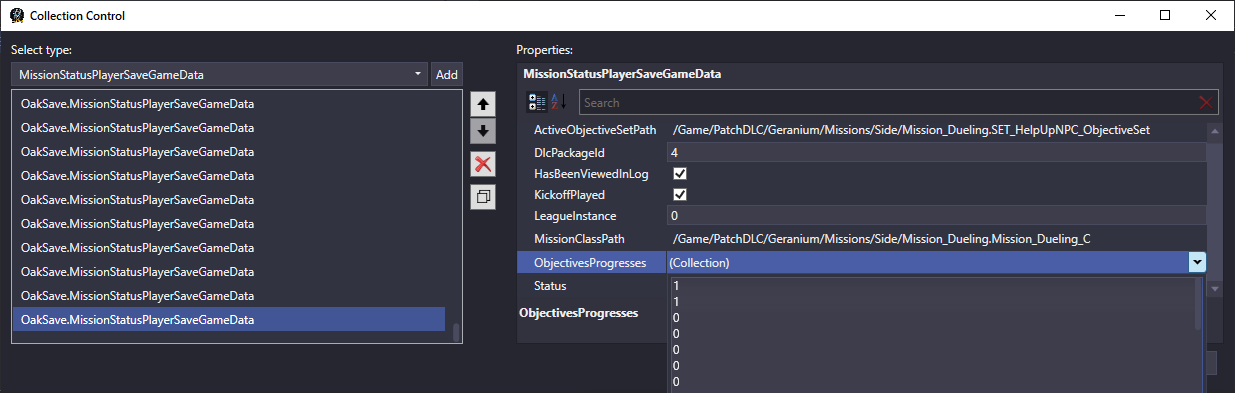This screenshot has width=1235, height=393.
Task: Switch property grid to categorized view
Action: [537, 102]
